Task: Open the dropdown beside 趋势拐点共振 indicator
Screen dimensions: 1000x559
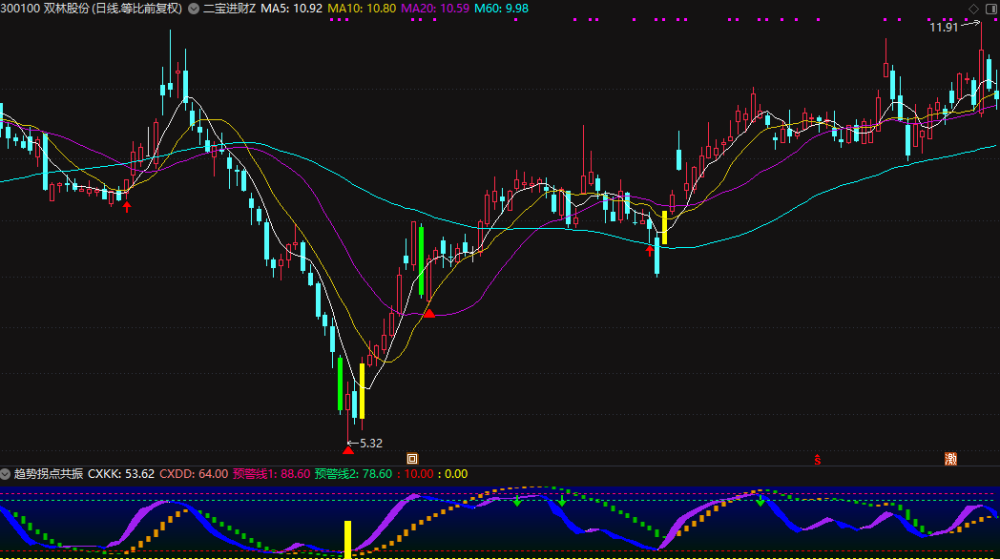Action: pyautogui.click(x=5, y=474)
